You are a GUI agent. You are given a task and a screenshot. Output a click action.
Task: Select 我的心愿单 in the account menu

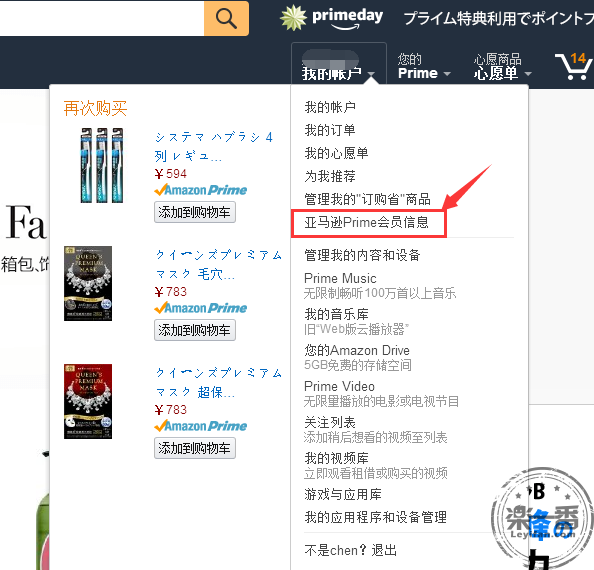(x=336, y=153)
